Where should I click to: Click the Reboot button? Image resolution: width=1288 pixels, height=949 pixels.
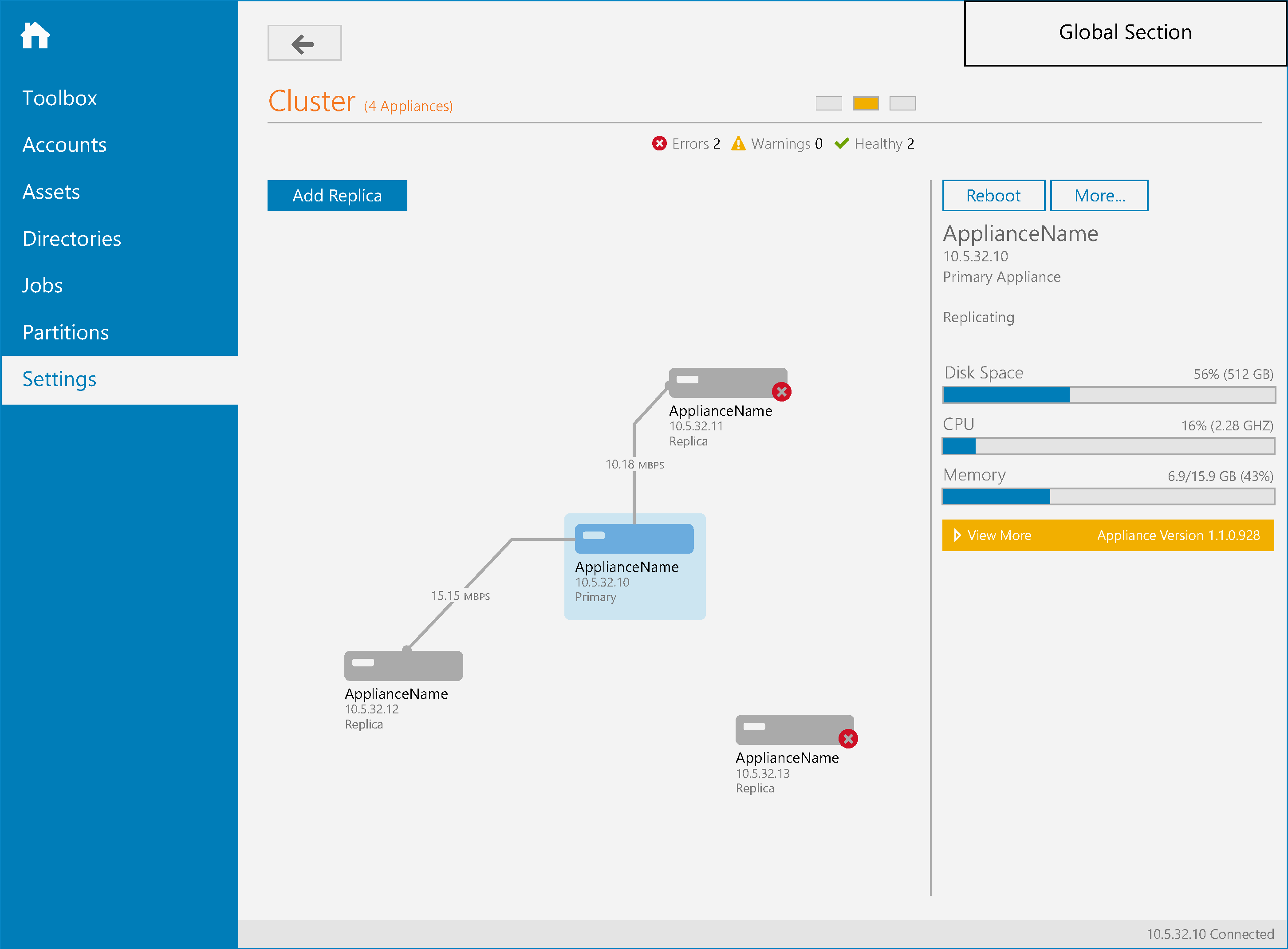point(993,195)
